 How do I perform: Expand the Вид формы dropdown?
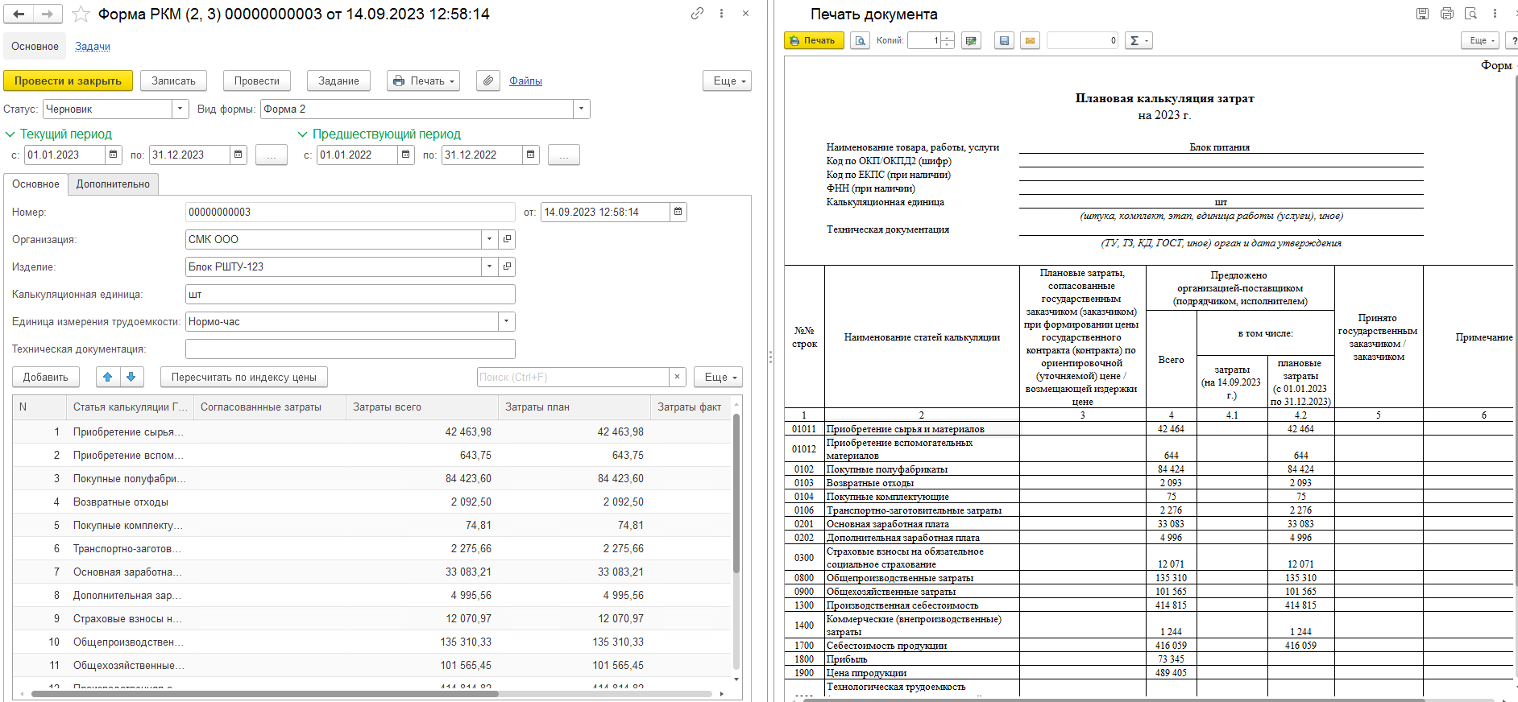click(580, 109)
